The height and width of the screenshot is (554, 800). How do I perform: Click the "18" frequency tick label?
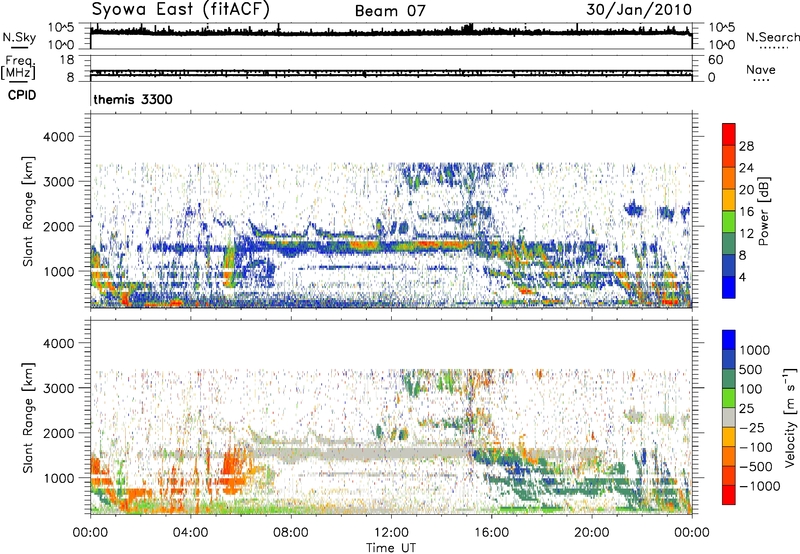[66, 60]
